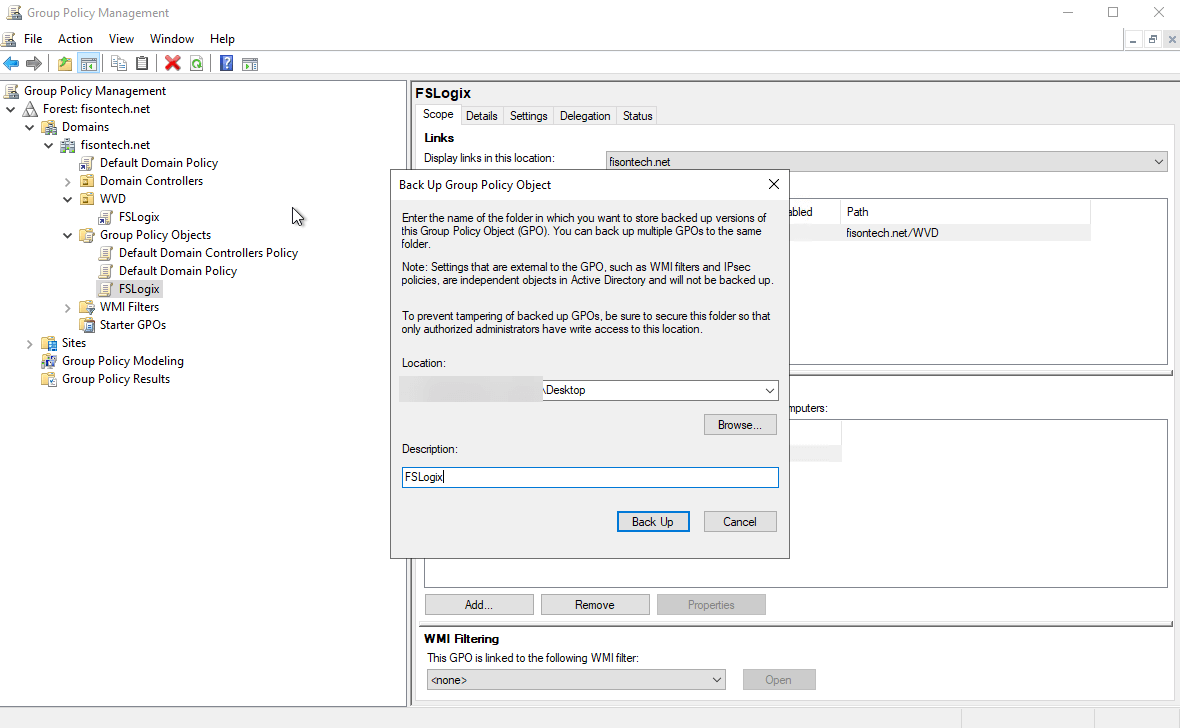Collapse the Group Policy Objects node
Image resolution: width=1180 pixels, height=728 pixels.
click(68, 236)
